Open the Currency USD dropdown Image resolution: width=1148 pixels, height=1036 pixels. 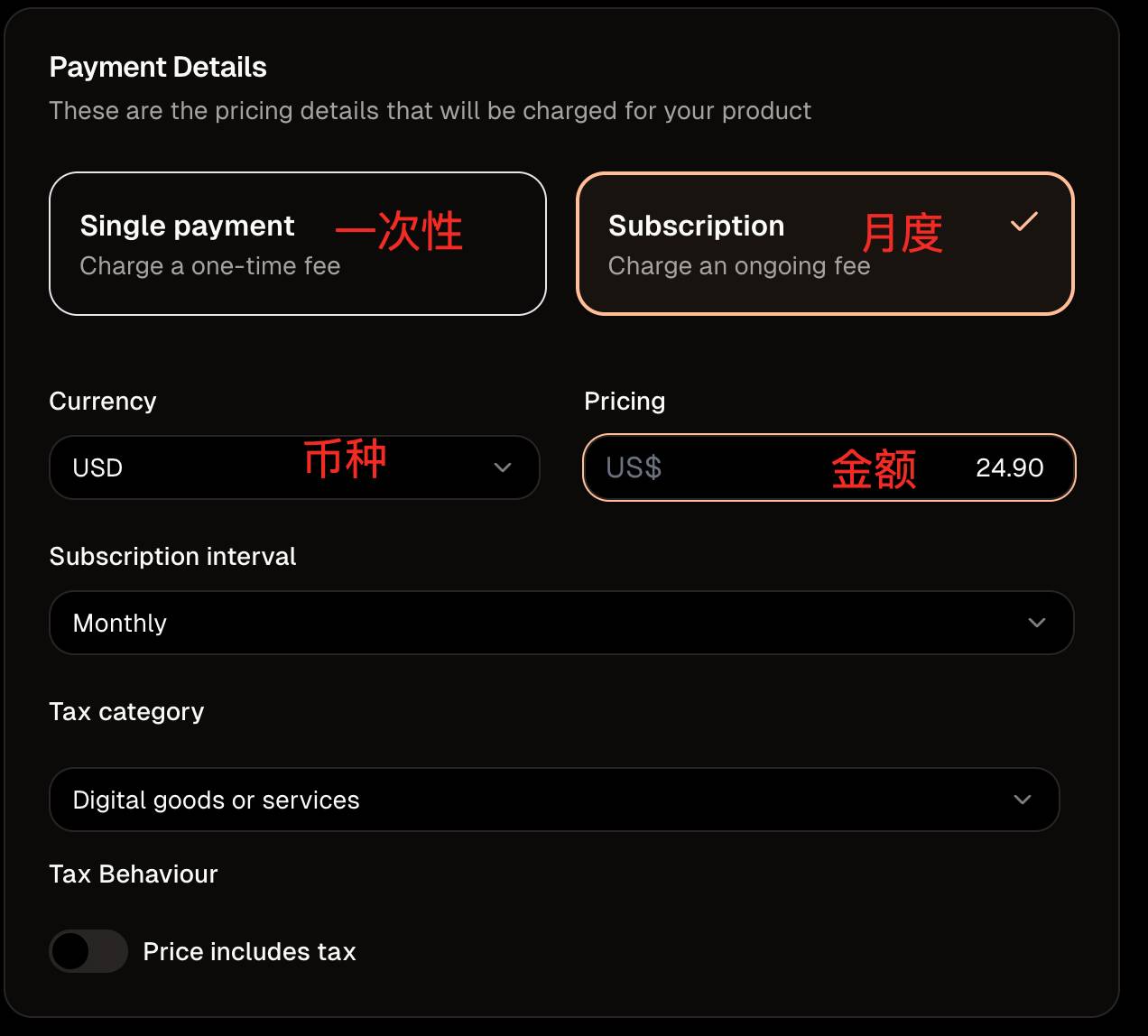293,467
